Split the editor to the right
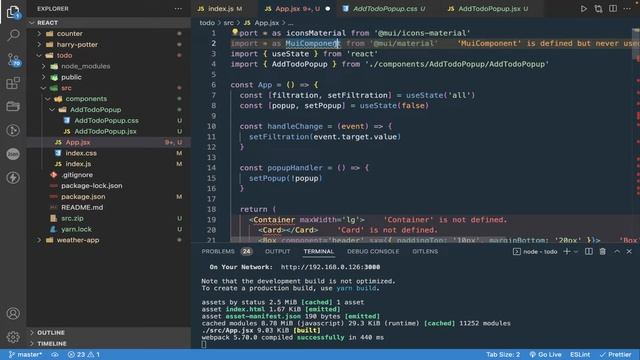Image resolution: width=640 pixels, height=360 pixels. click(x=613, y=9)
